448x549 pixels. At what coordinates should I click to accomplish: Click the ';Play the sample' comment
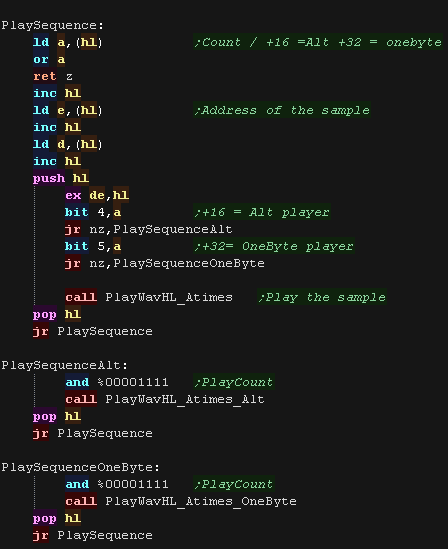coord(322,297)
